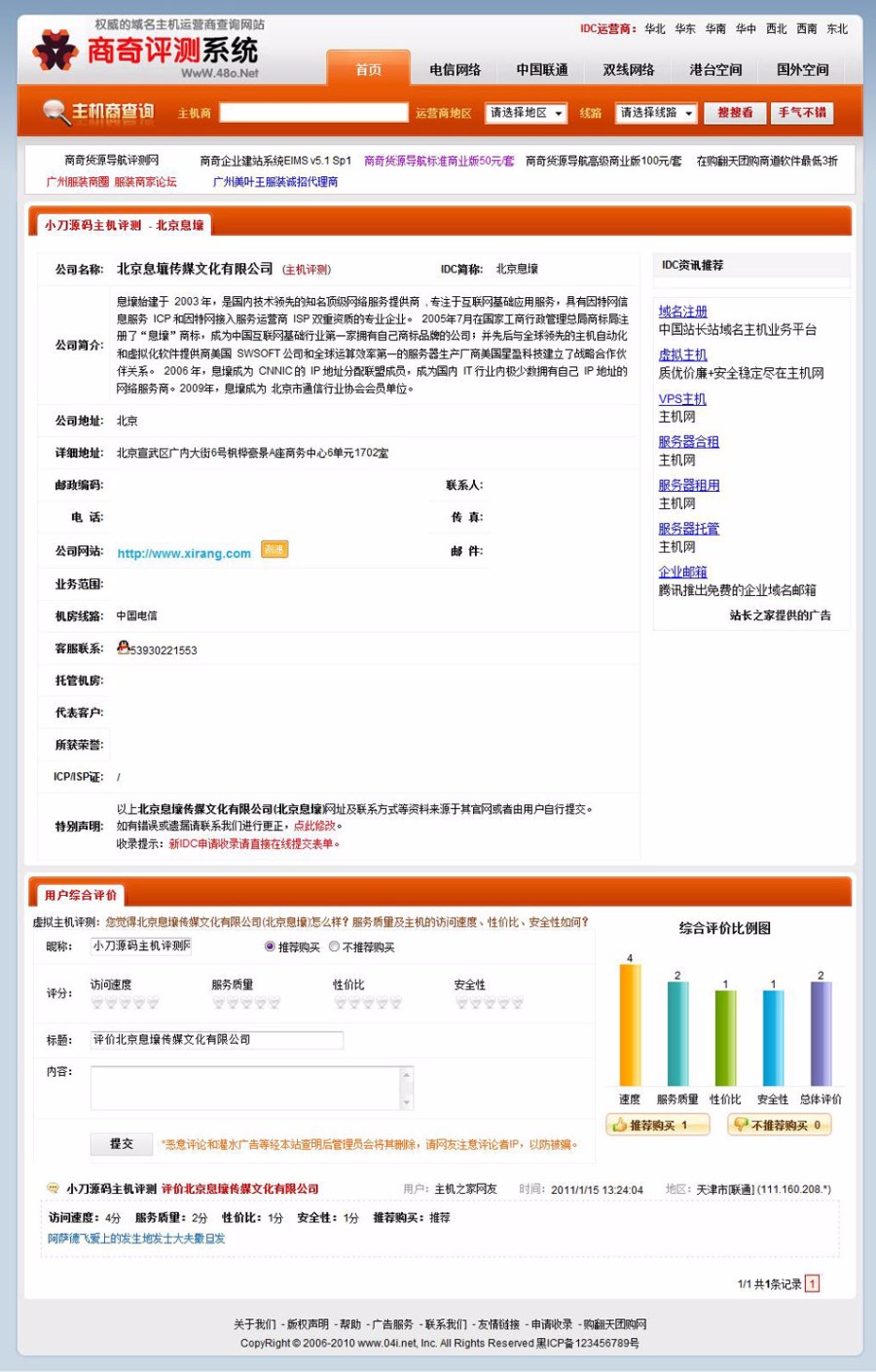The width and height of the screenshot is (876, 1372).
Task: Click the magnifier icon beside 主机商查询
Action: pos(55,113)
